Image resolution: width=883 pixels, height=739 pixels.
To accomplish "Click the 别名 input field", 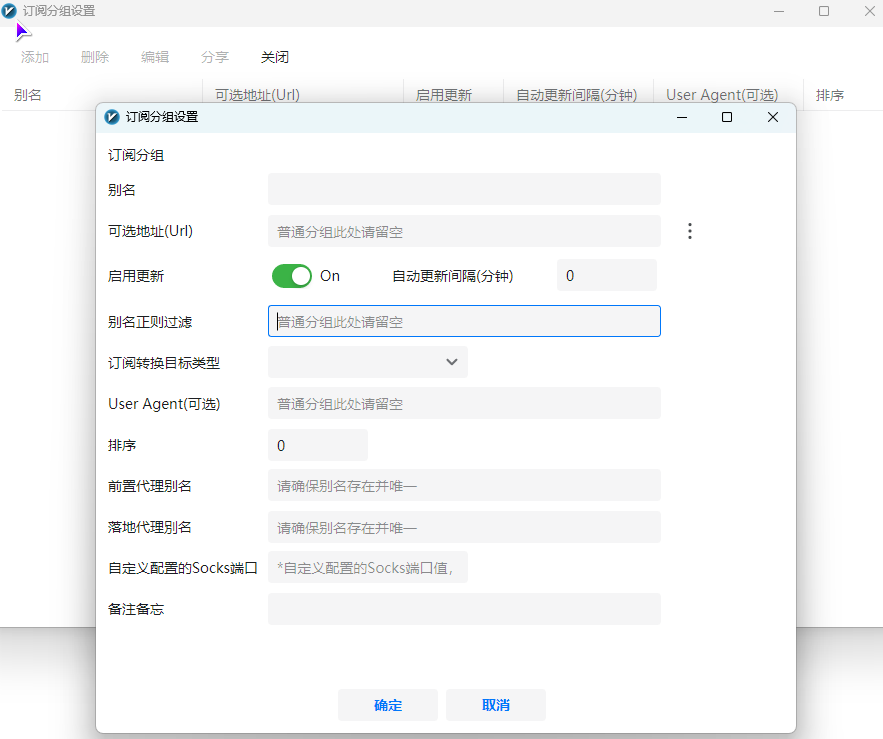I will click(x=463, y=189).
